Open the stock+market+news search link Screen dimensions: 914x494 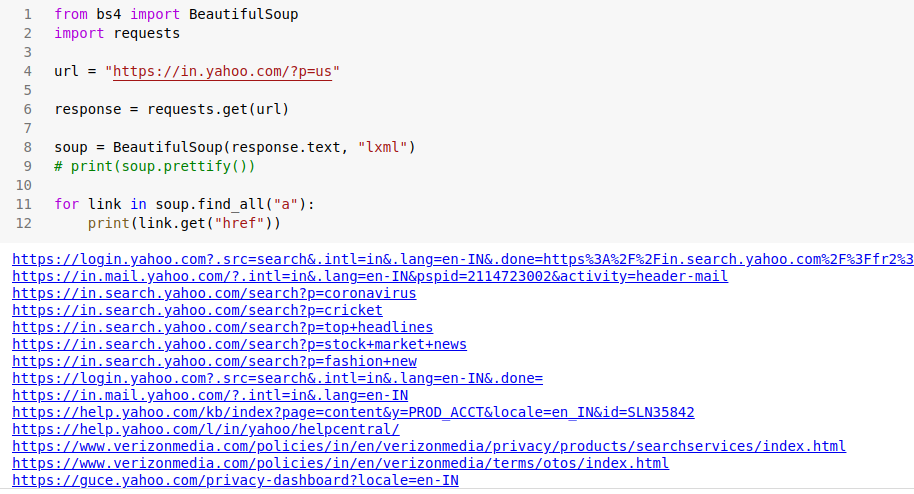pos(239,344)
